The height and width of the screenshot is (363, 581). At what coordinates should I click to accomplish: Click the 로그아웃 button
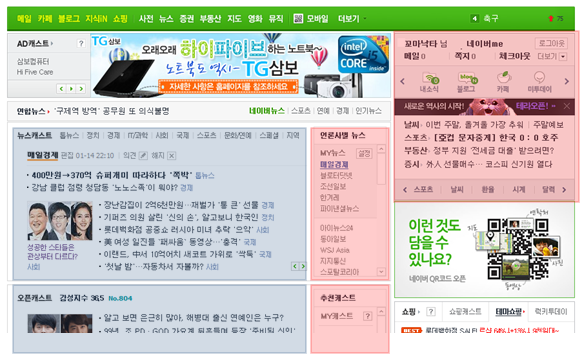(551, 44)
